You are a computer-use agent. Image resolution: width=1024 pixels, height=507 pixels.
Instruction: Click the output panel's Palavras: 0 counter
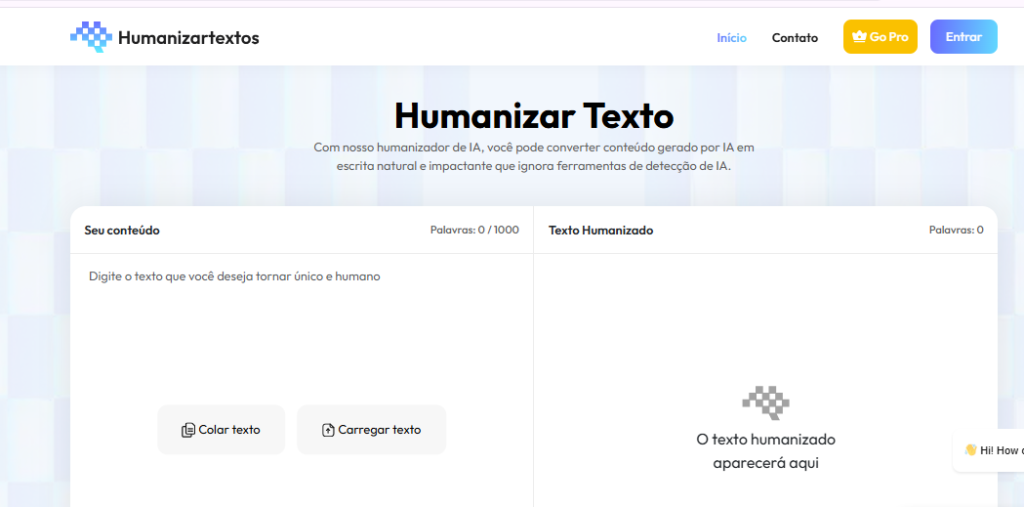[955, 230]
